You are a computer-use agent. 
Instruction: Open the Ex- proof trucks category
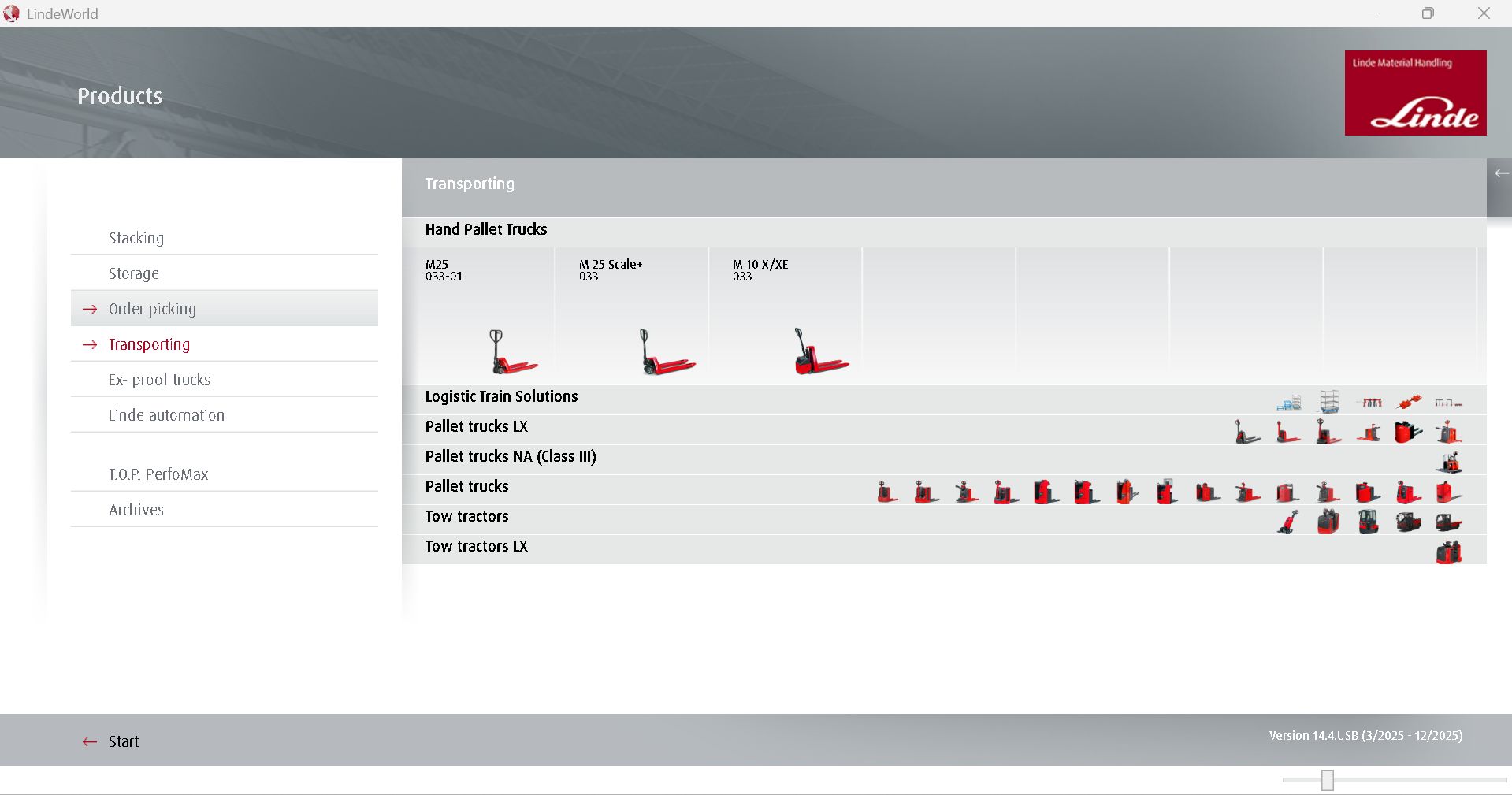[225, 380]
